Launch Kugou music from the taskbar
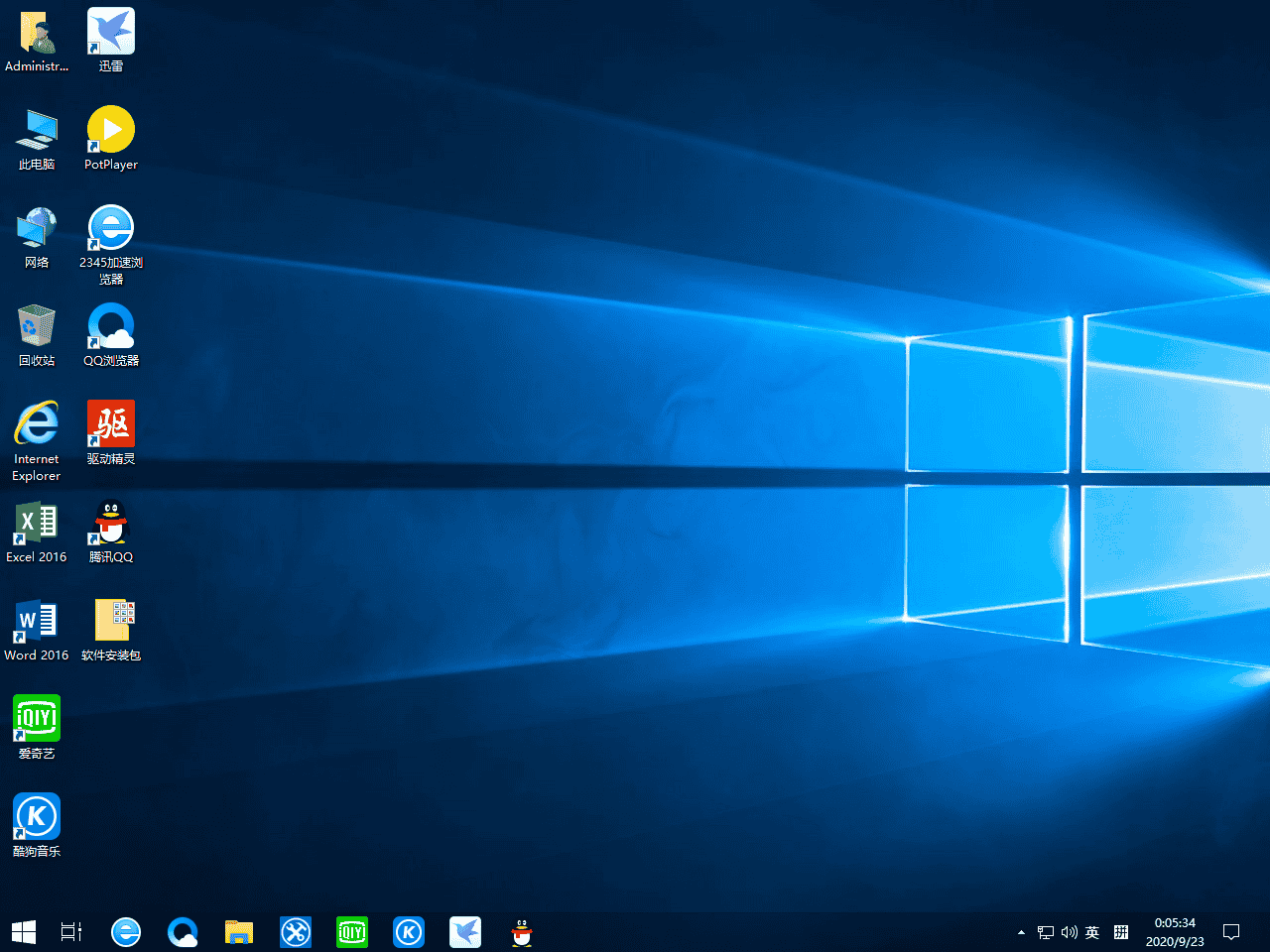The width and height of the screenshot is (1270, 952). (409, 932)
